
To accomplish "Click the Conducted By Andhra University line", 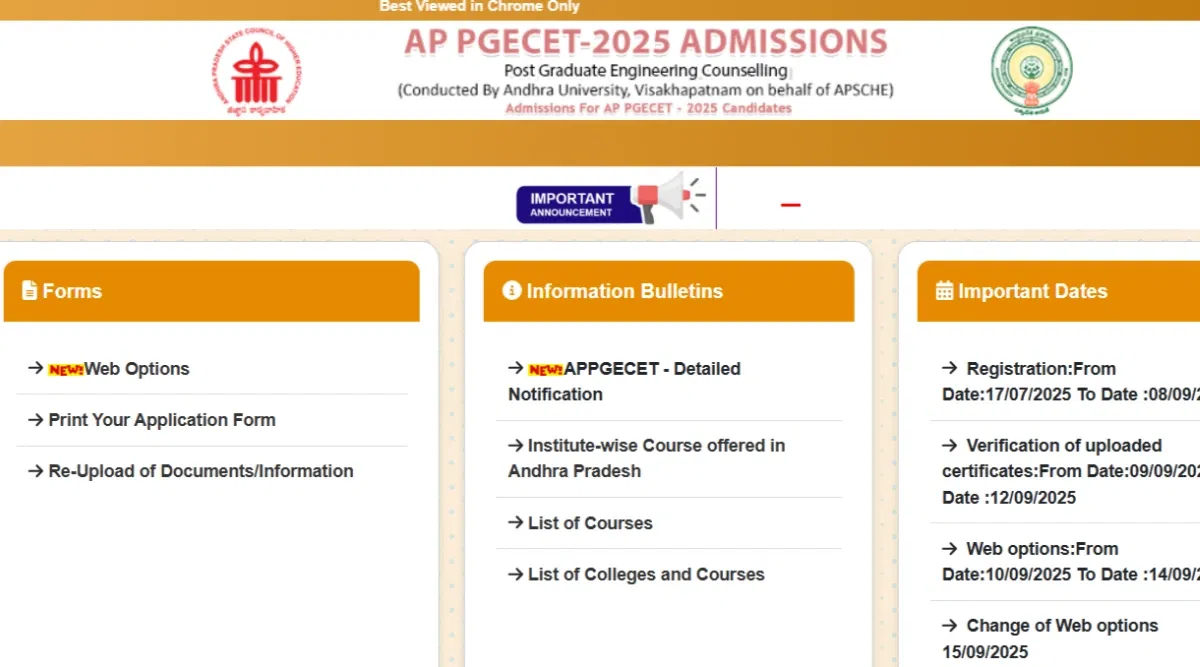I will click(646, 89).
